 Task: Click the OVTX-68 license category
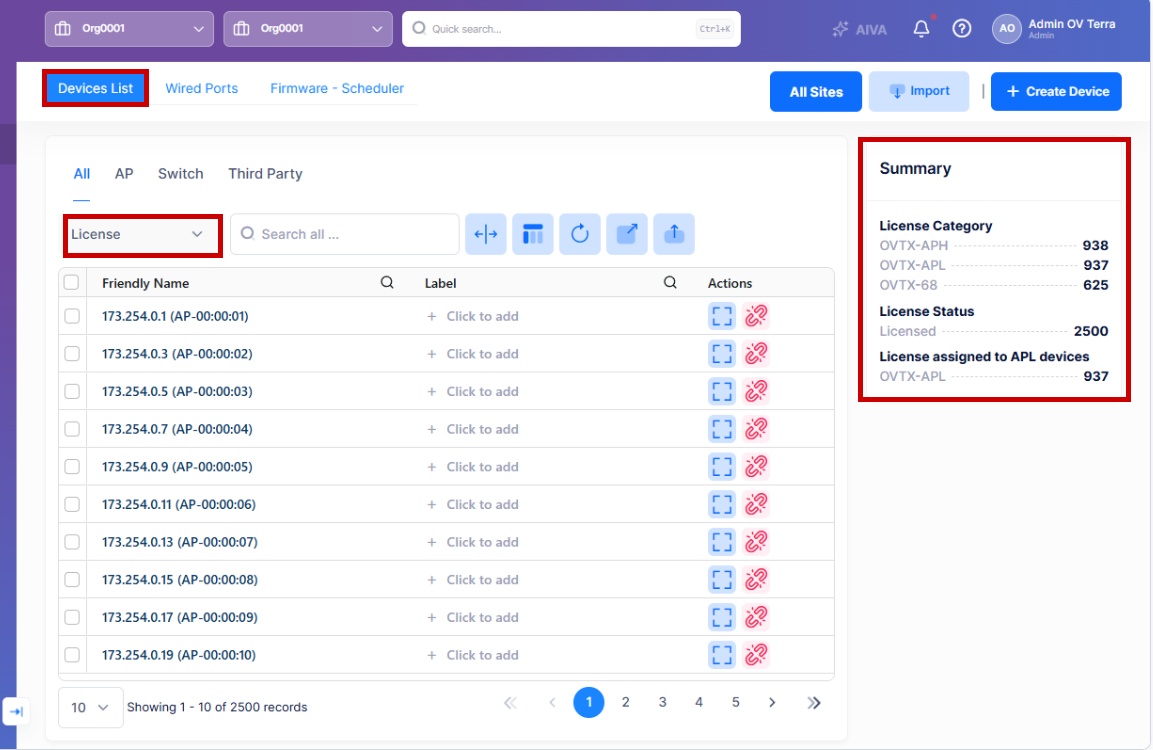click(908, 285)
